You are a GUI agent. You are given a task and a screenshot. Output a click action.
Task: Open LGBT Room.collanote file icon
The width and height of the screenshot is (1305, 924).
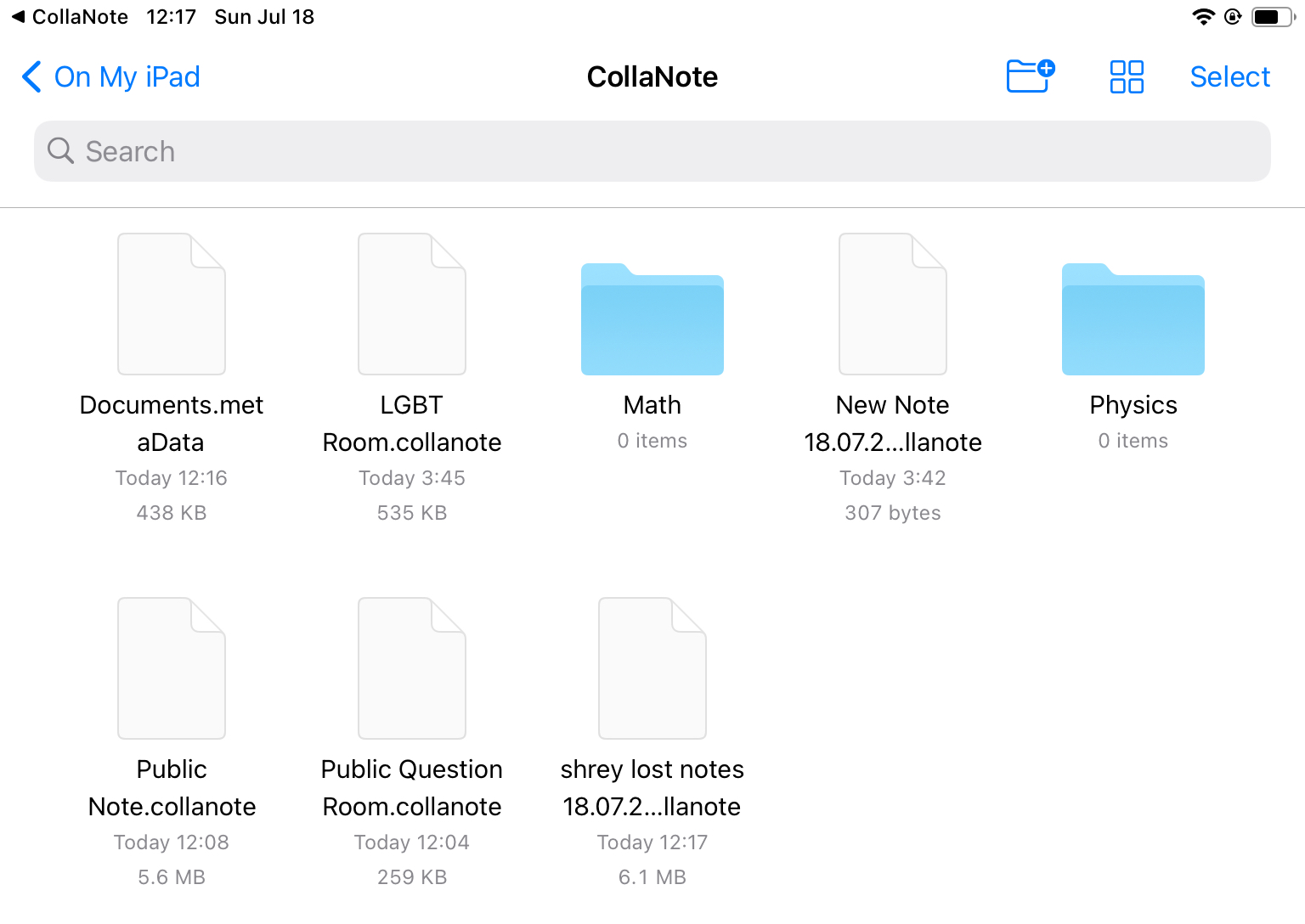[x=412, y=304]
